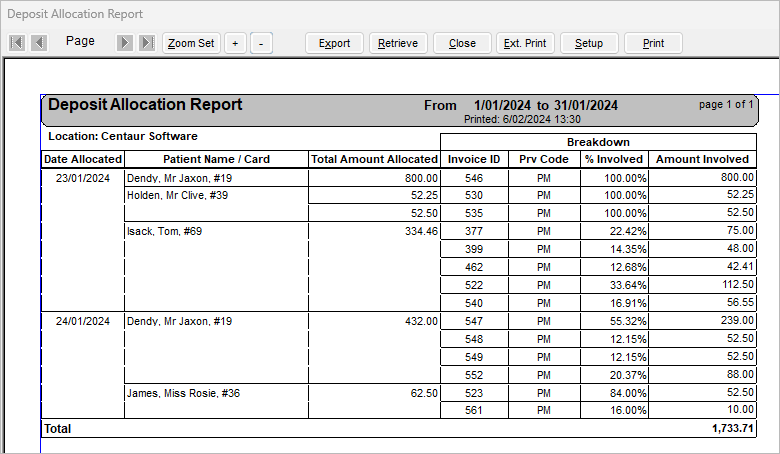Image resolution: width=780 pixels, height=454 pixels.
Task: Click the amount involved 239.00
Action: 738,320
